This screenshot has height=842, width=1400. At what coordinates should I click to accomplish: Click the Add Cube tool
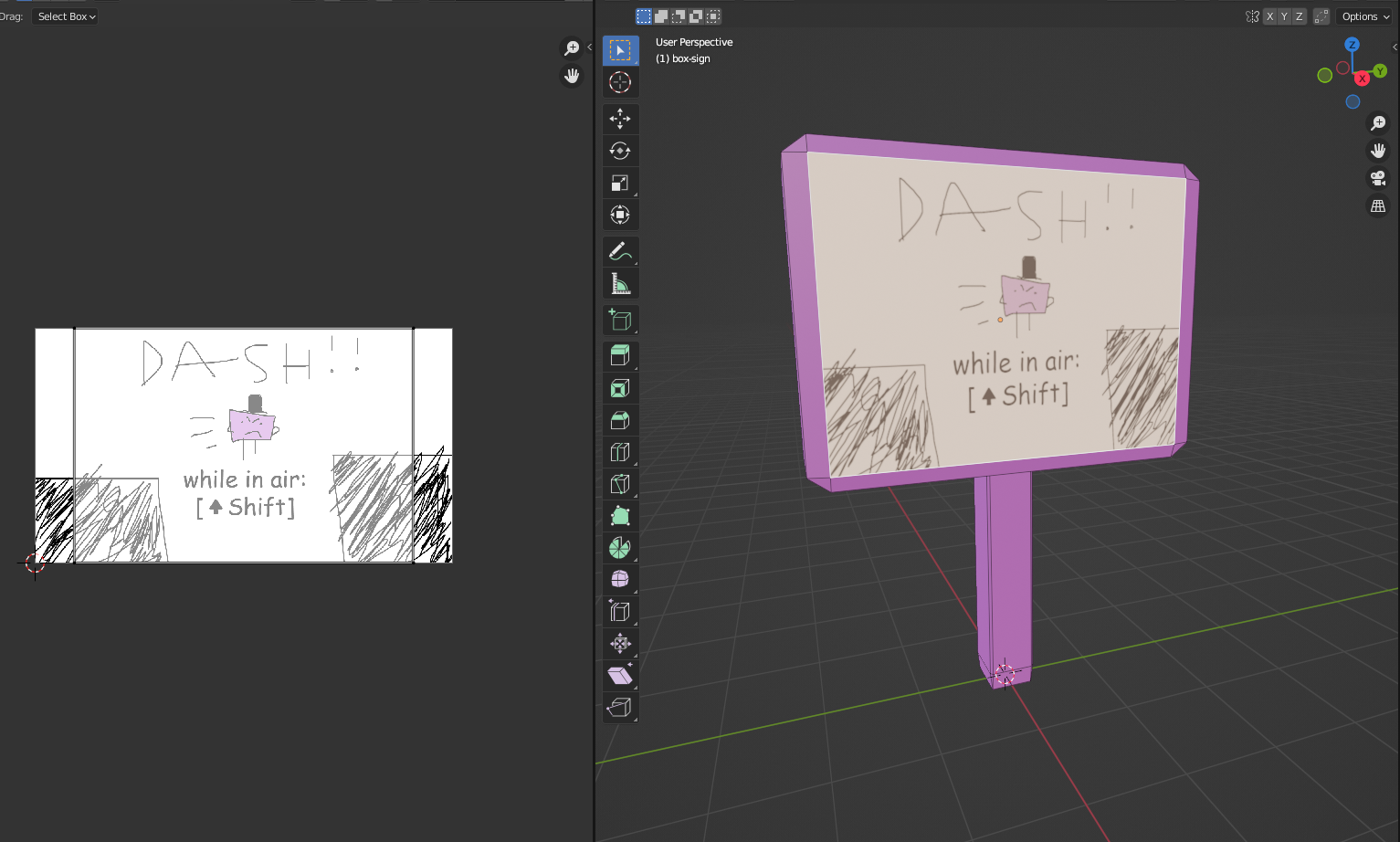(x=620, y=320)
